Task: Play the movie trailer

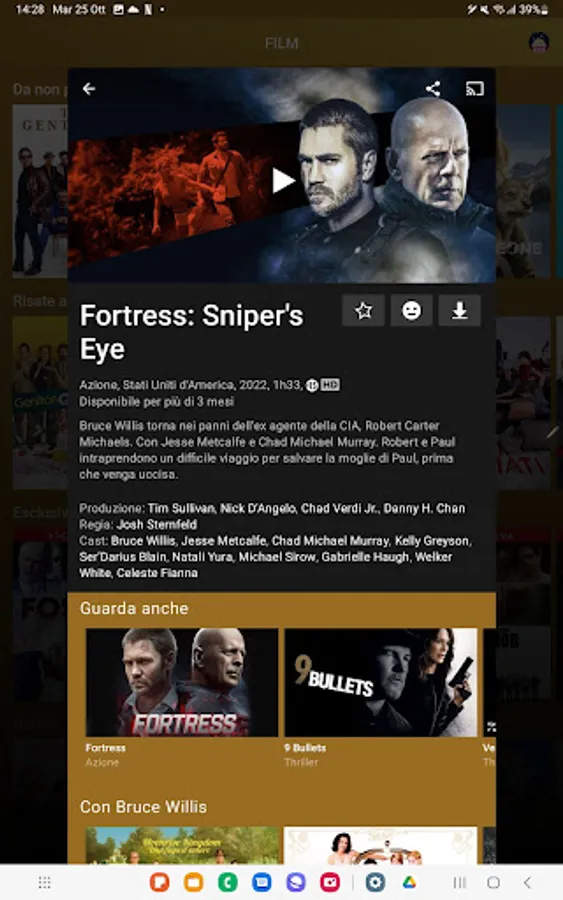Action: (282, 180)
